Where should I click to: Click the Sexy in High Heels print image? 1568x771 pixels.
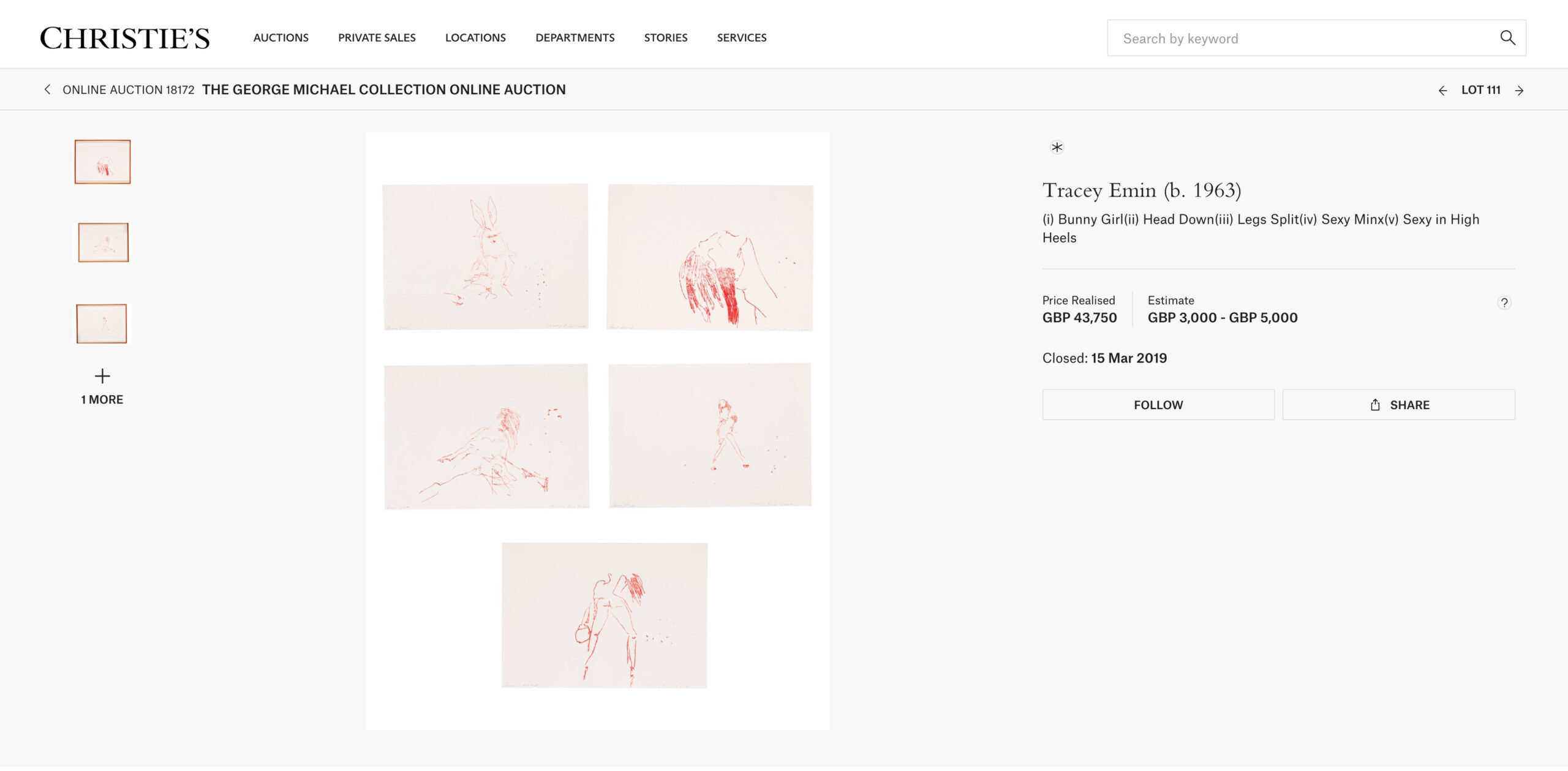[x=605, y=615]
